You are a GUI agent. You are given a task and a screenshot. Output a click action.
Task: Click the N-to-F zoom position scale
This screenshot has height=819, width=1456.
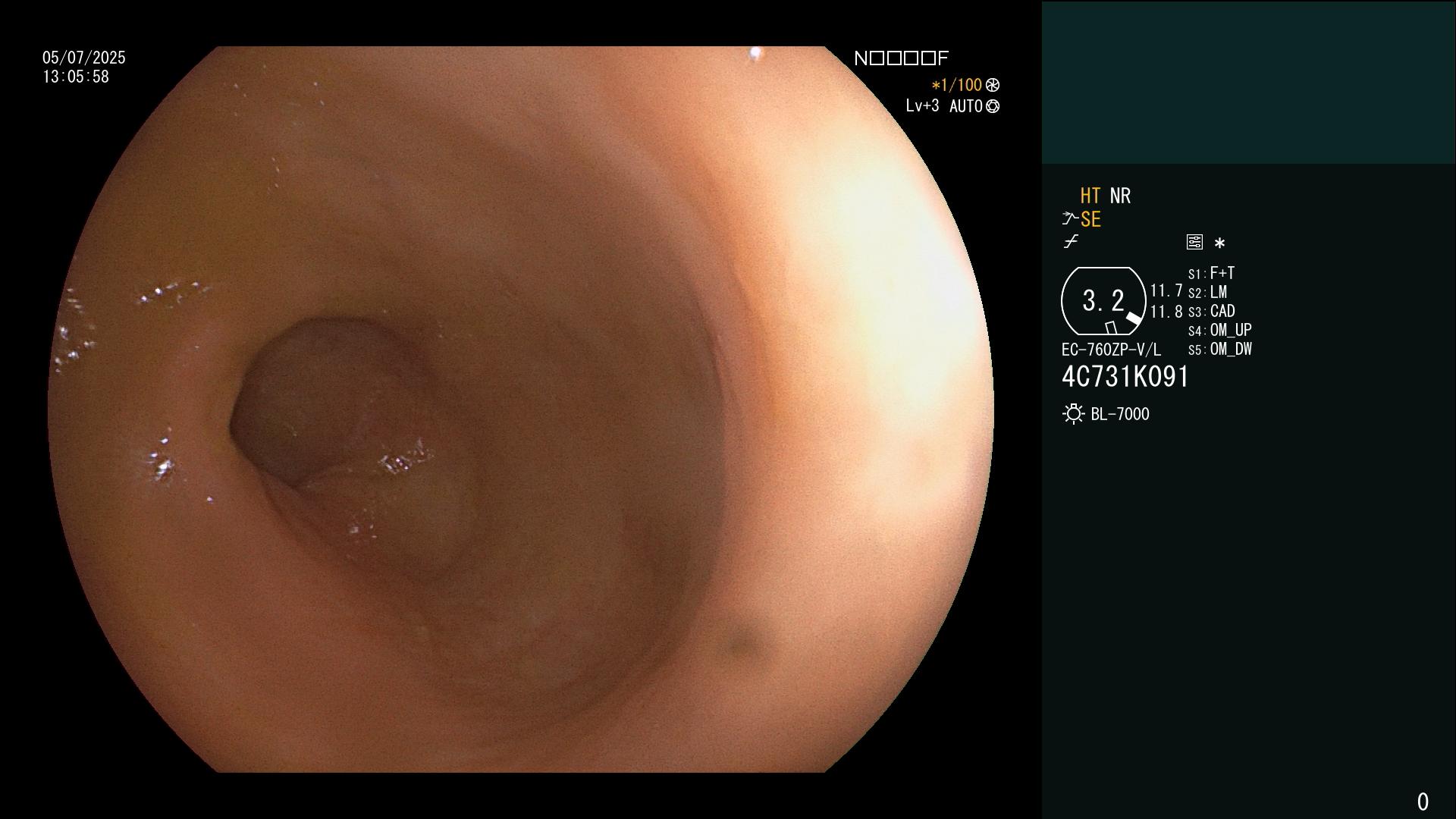[x=902, y=58]
